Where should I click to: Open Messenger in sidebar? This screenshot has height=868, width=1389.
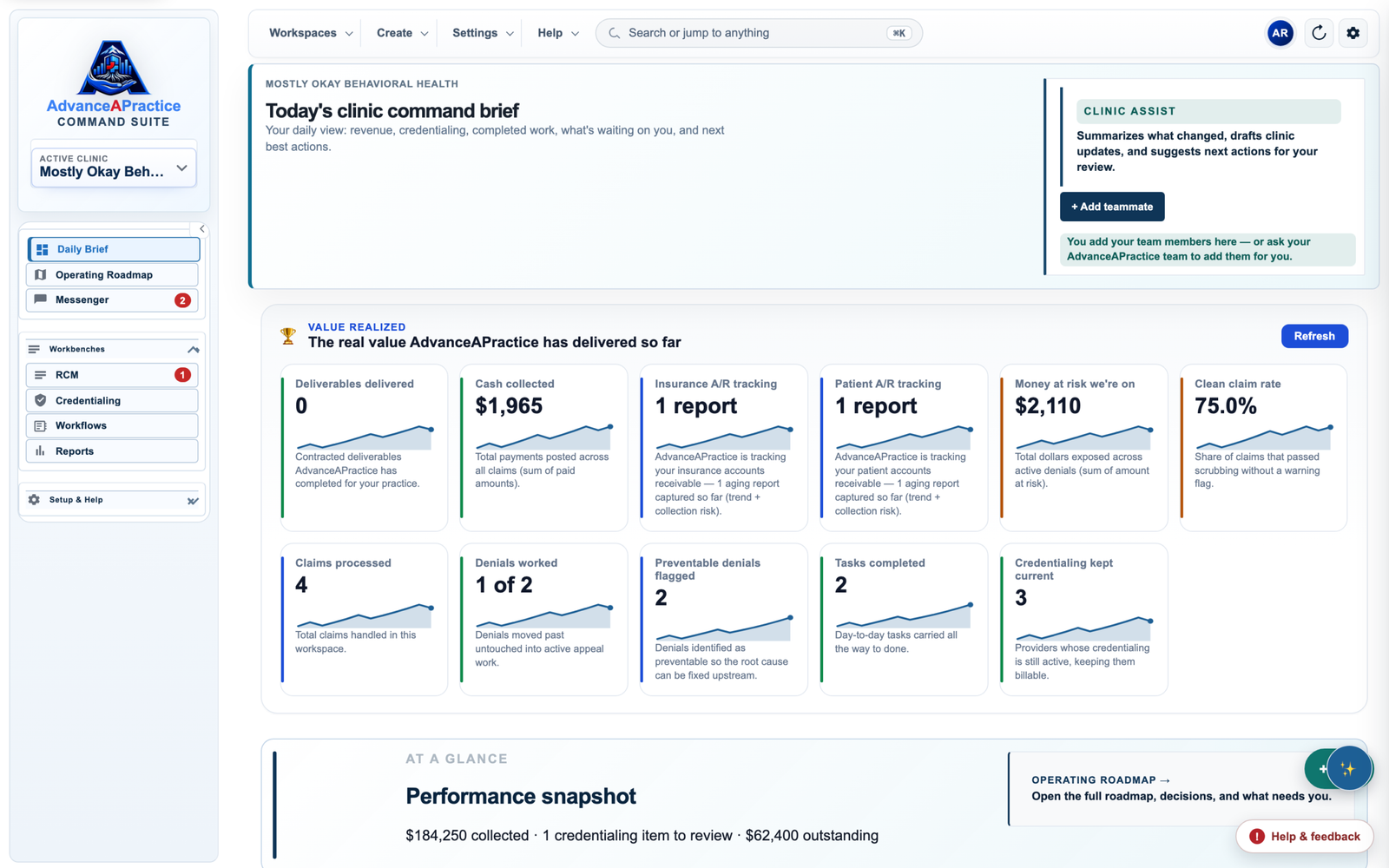(x=112, y=299)
